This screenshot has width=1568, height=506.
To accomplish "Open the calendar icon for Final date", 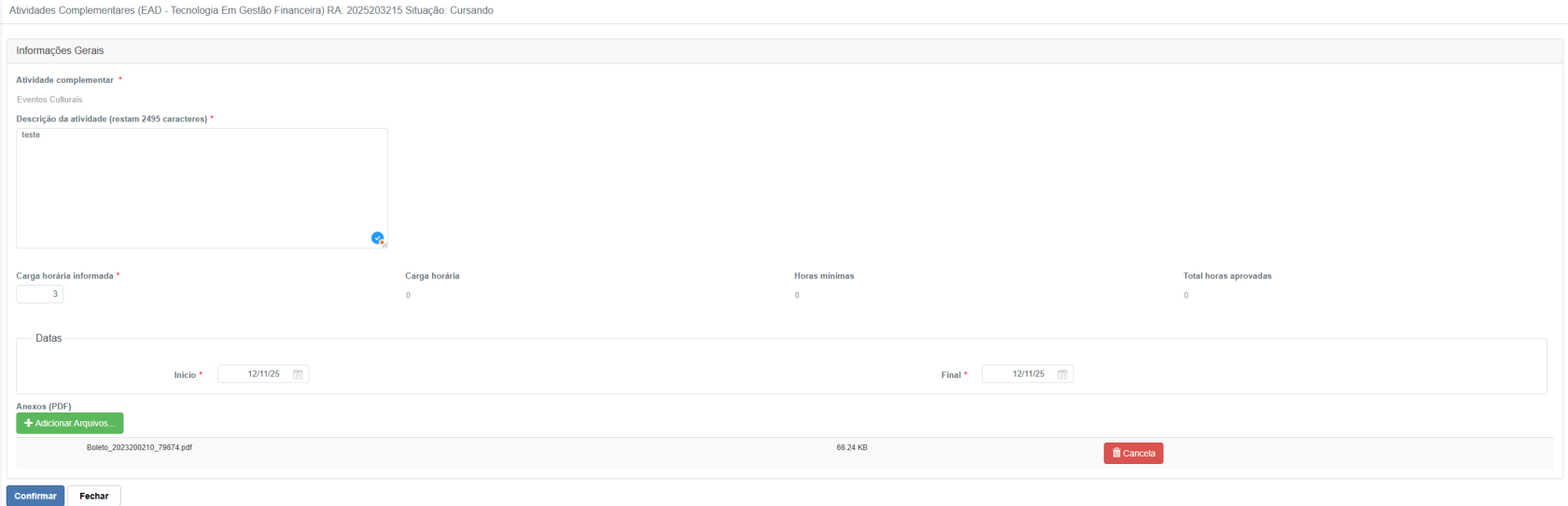I will (x=1062, y=374).
